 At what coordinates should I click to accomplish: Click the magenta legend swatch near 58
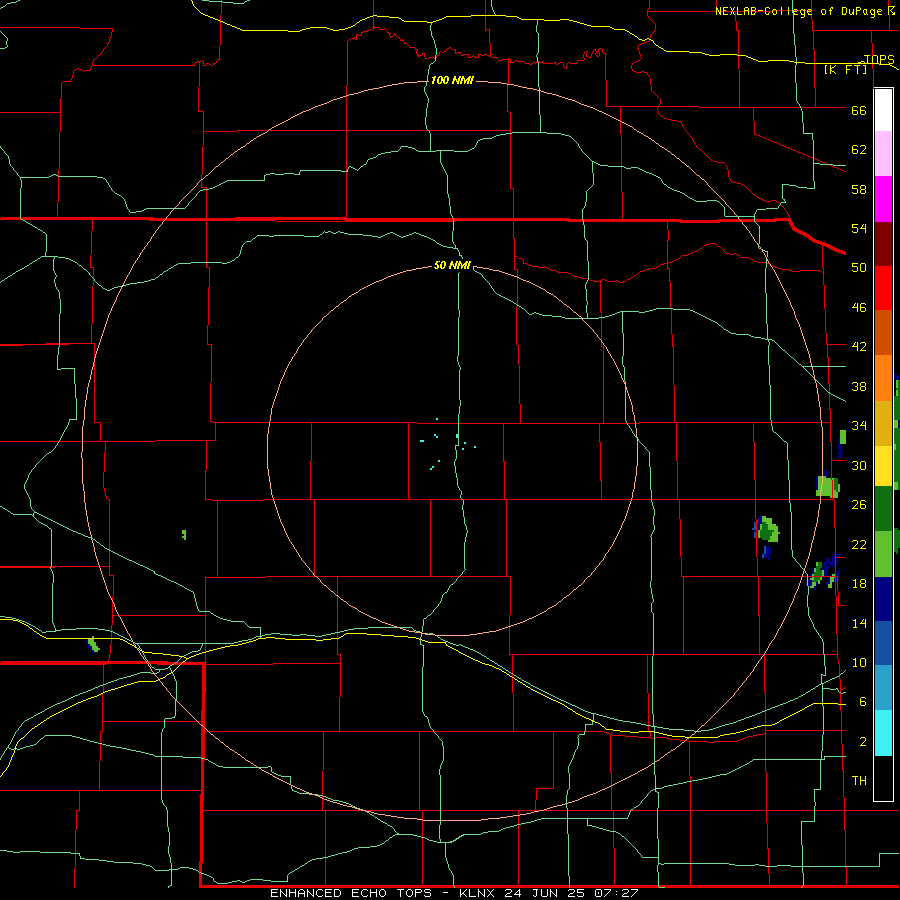pos(883,199)
